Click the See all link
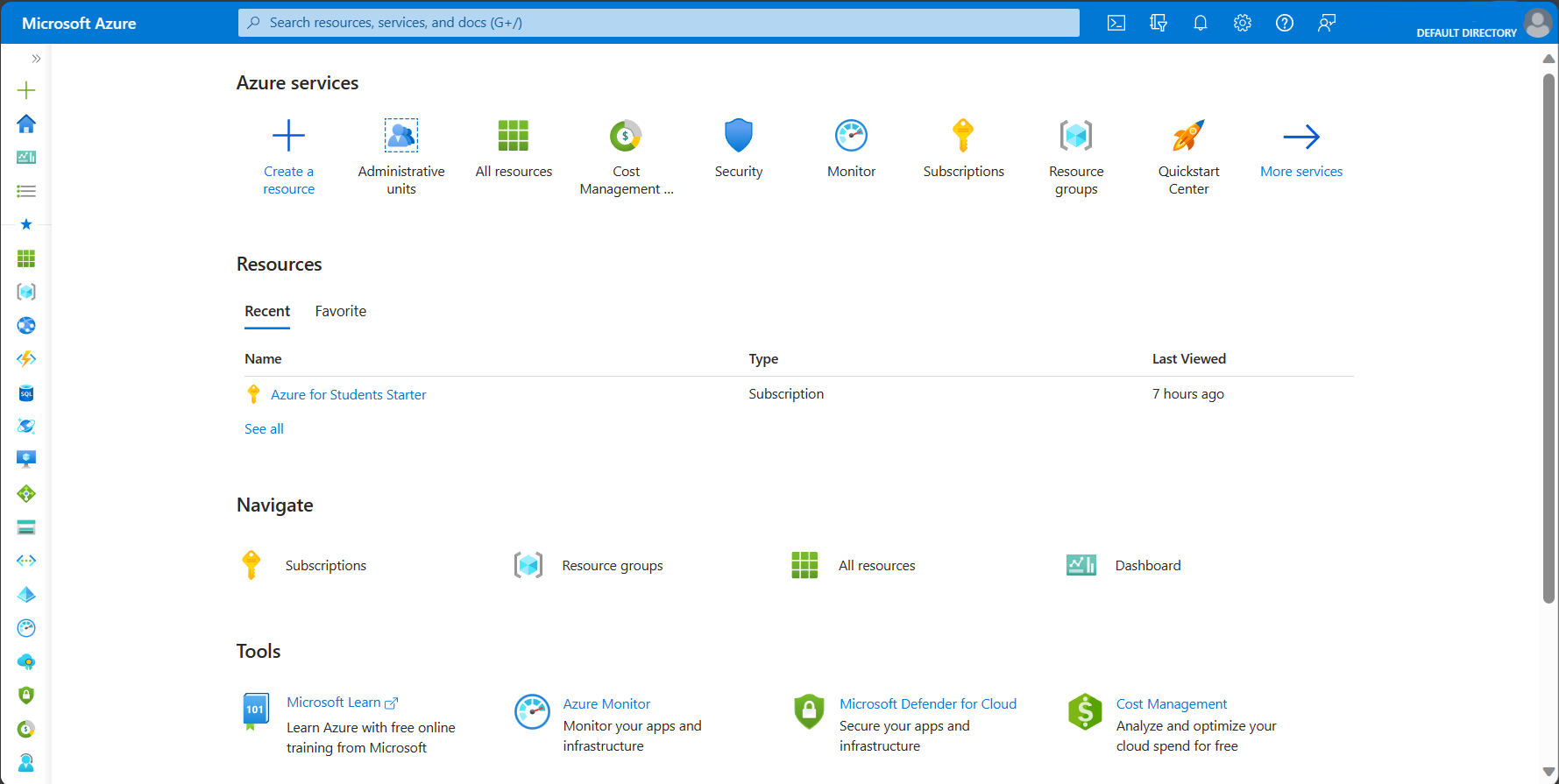This screenshot has width=1559, height=784. (264, 428)
